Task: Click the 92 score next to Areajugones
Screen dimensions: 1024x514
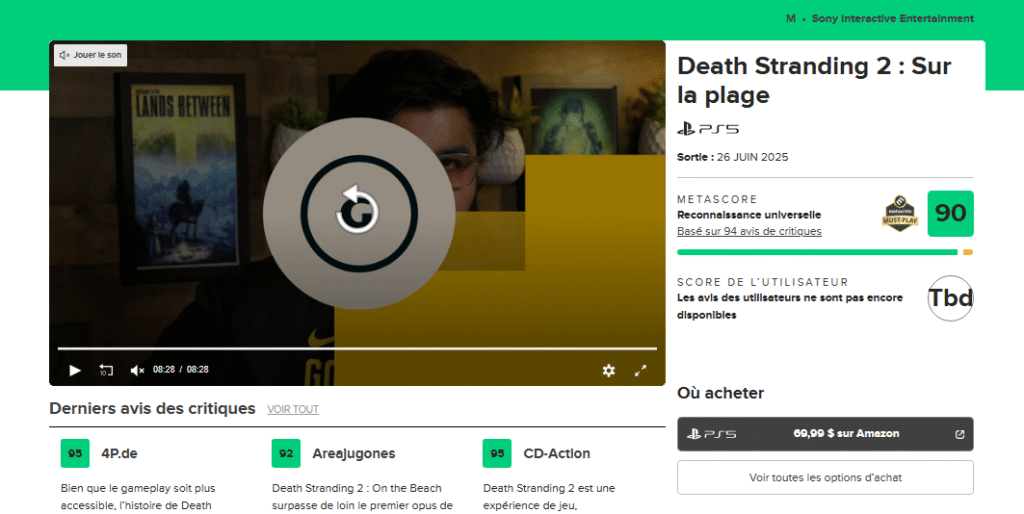Action: click(286, 453)
